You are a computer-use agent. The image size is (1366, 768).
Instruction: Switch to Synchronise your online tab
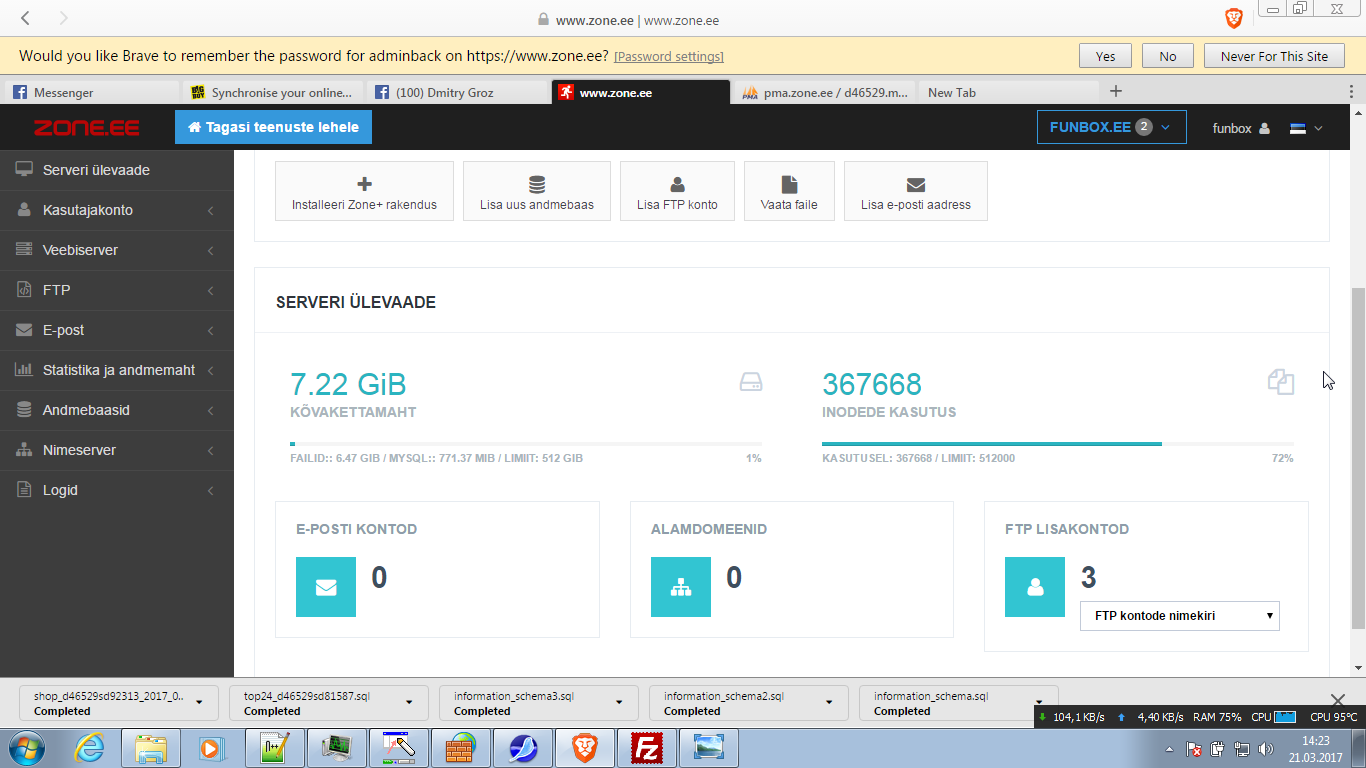click(273, 92)
